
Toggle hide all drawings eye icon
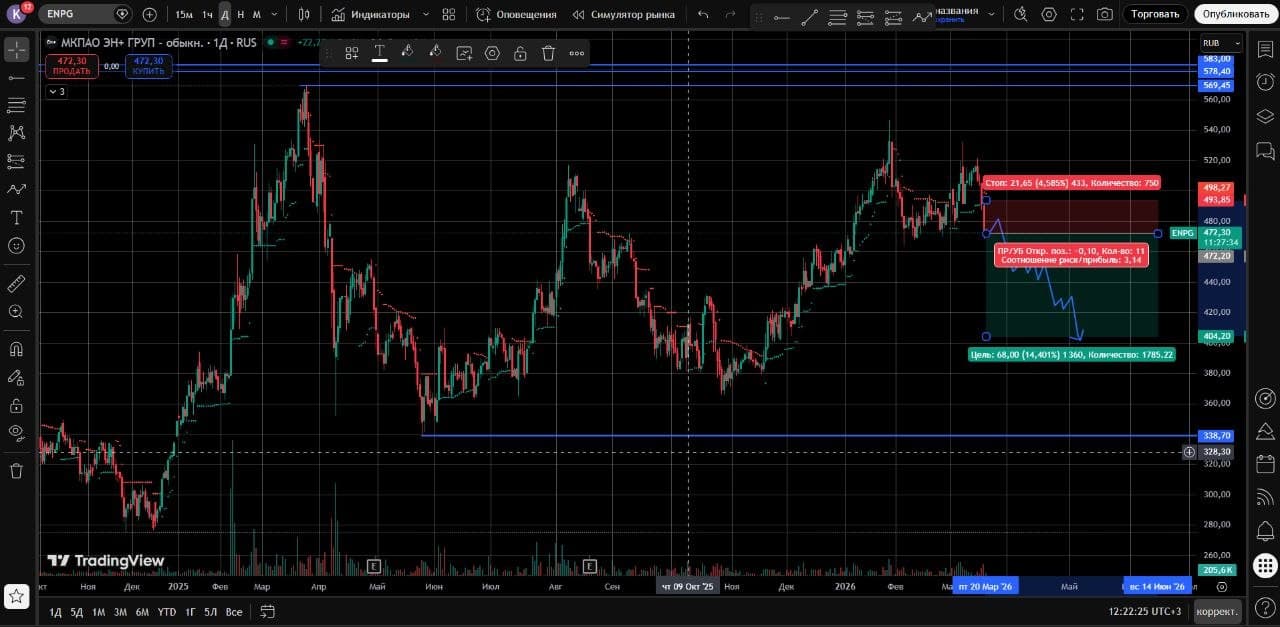pos(16,432)
